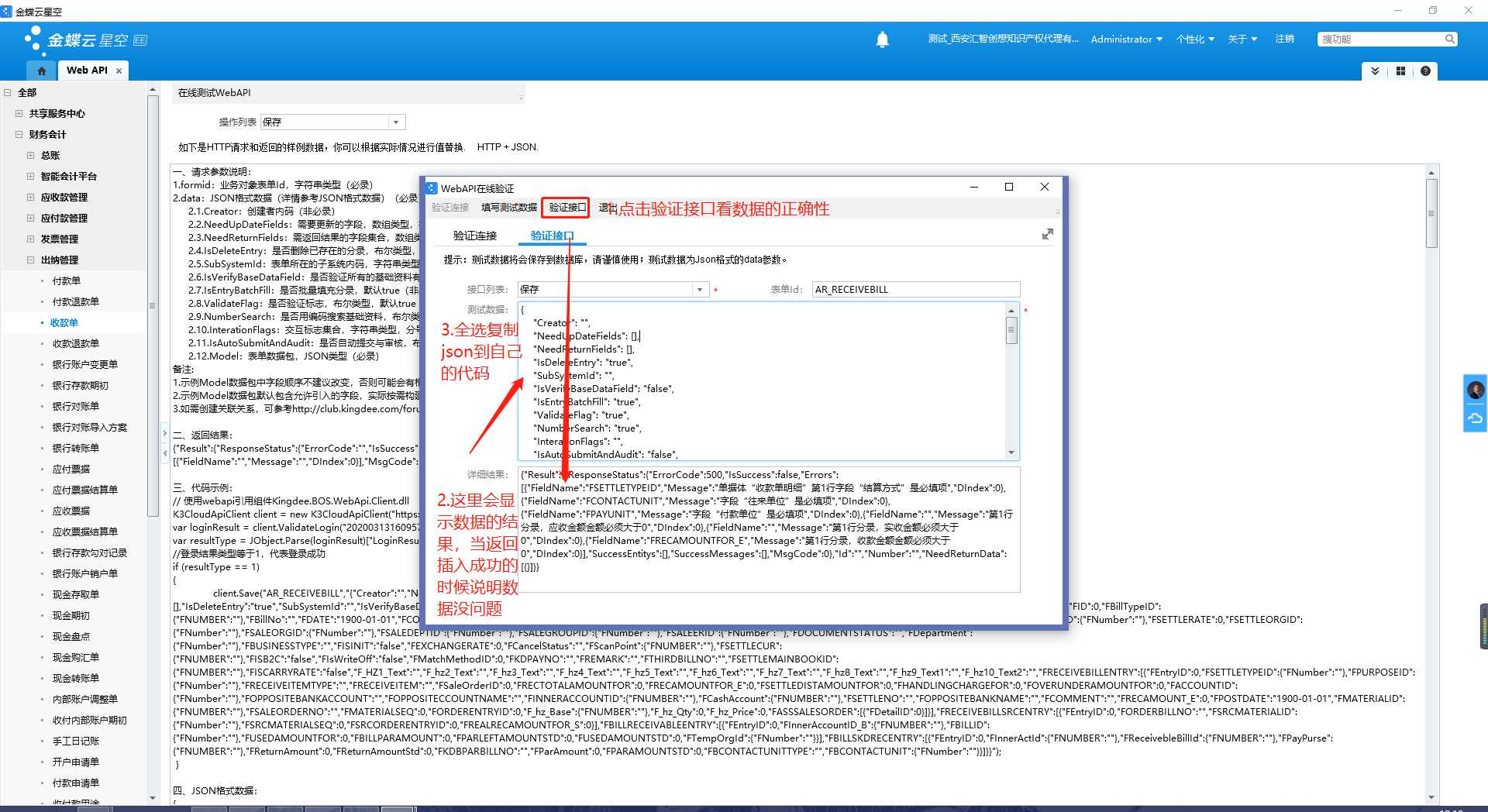Viewport: 1488px width, 812px height.
Task: Select 收款单 in the tree
Action: [64, 322]
